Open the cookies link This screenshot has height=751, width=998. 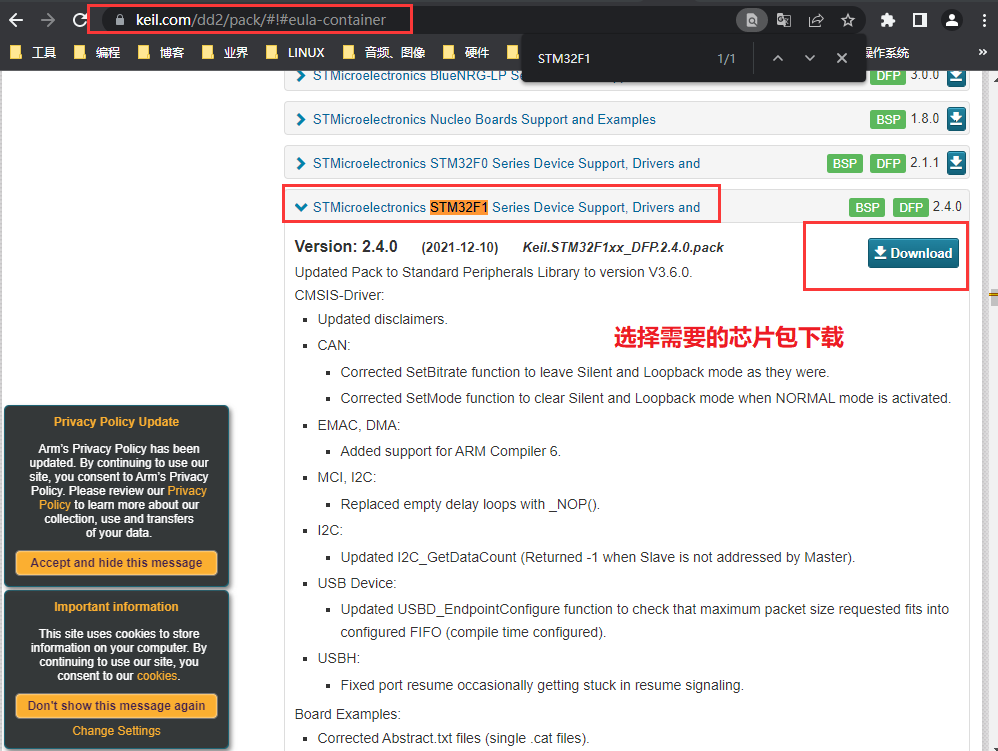[157, 676]
